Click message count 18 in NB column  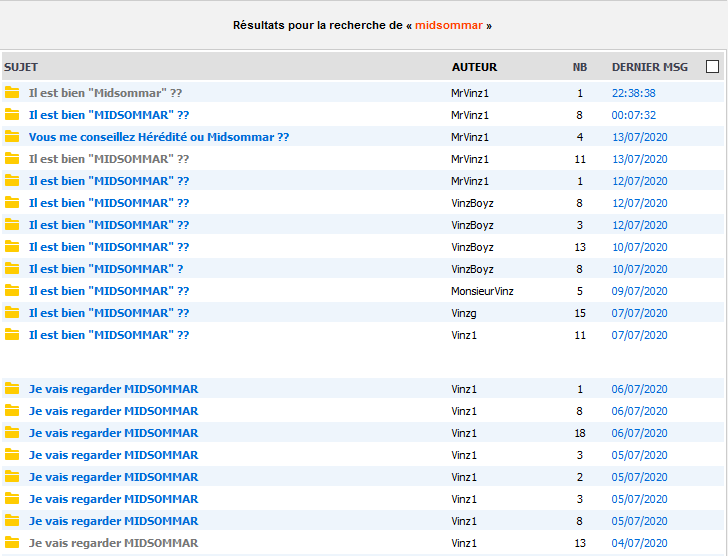coord(580,433)
